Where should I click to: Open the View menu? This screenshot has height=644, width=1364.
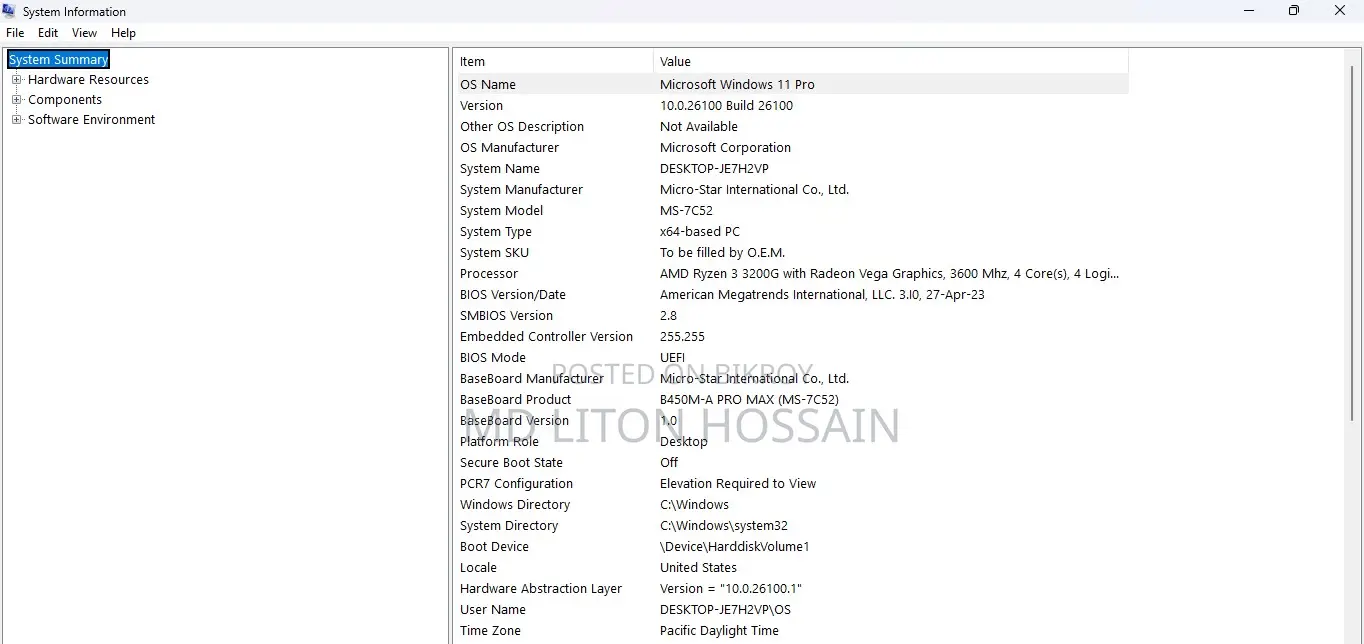pos(84,33)
